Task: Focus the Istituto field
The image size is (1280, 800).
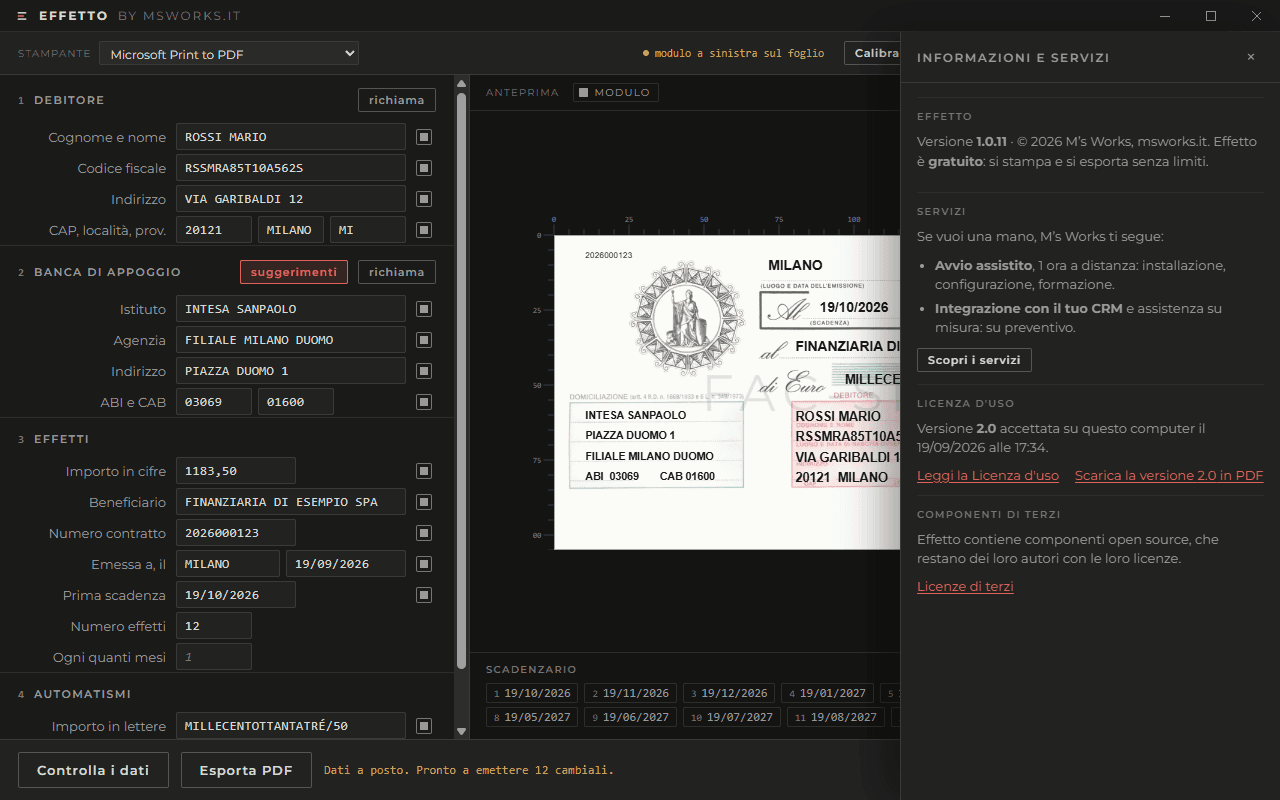Action: tap(291, 309)
